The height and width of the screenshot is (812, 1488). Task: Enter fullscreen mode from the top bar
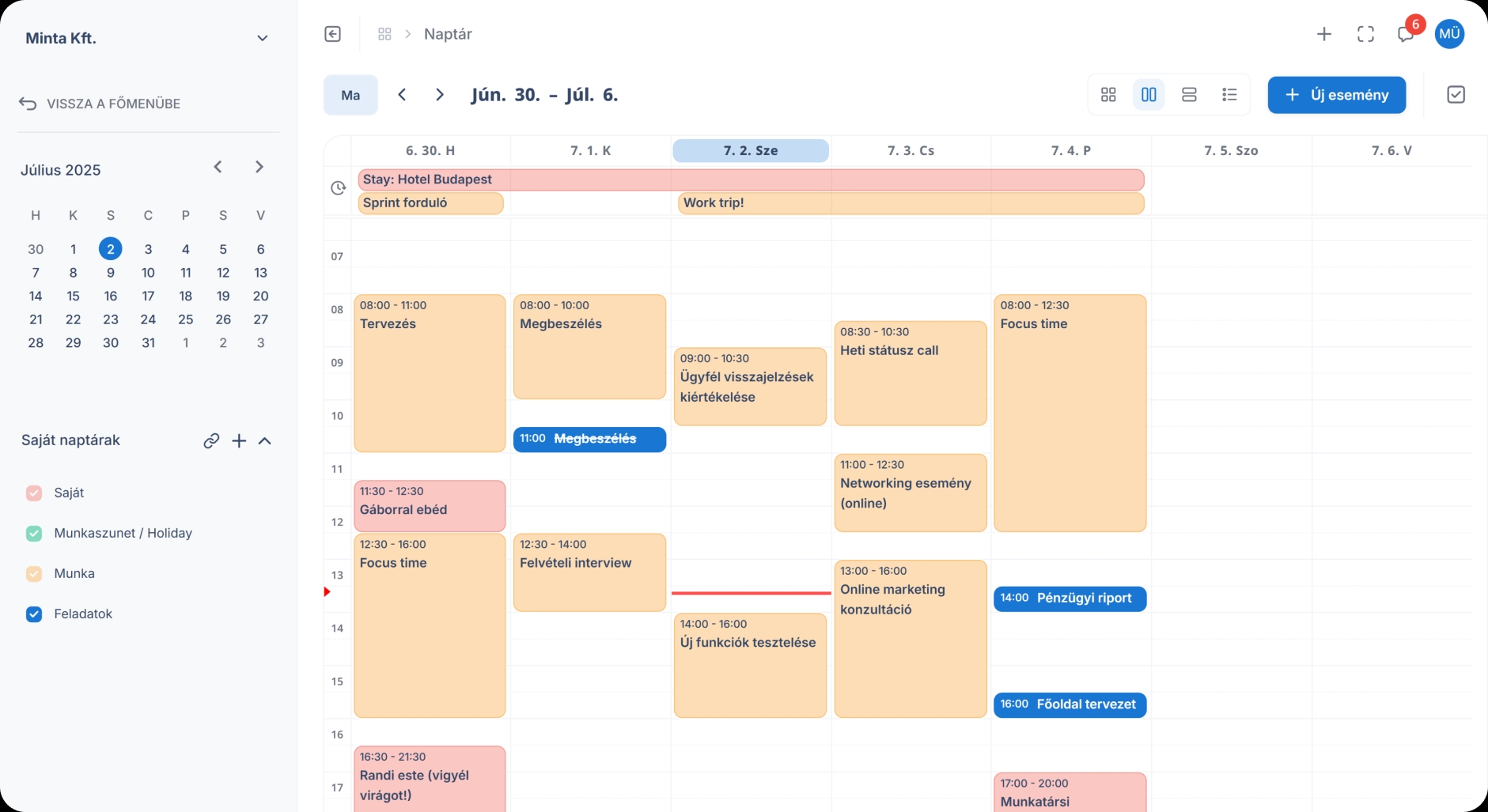[1365, 34]
